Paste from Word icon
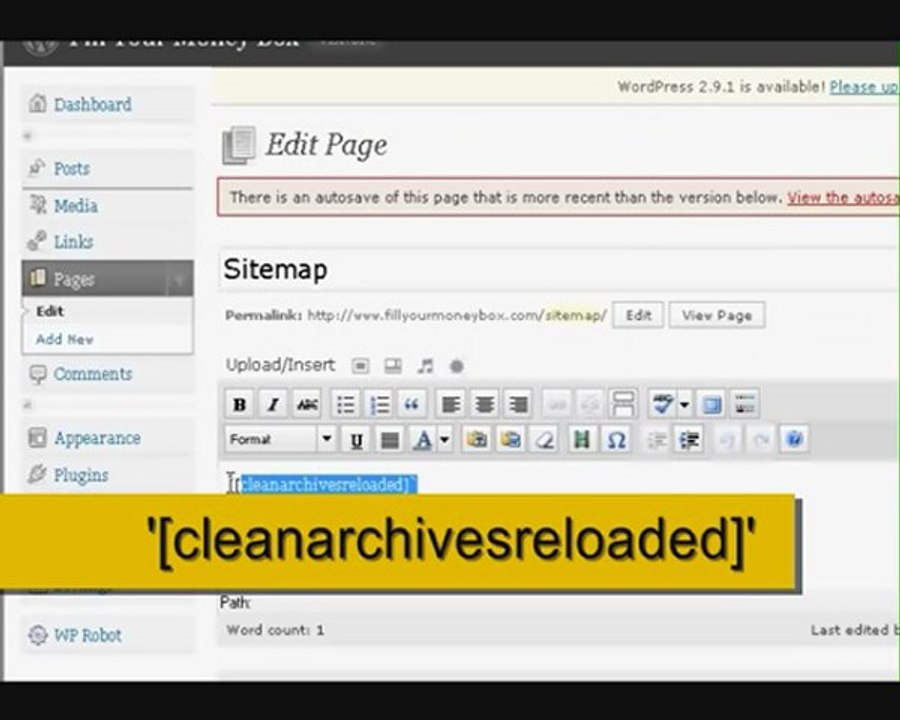 [510, 440]
